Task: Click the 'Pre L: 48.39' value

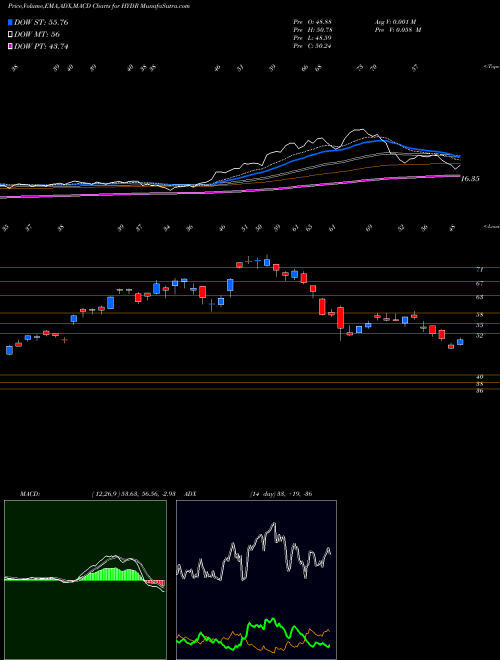Action: (x=313, y=38)
